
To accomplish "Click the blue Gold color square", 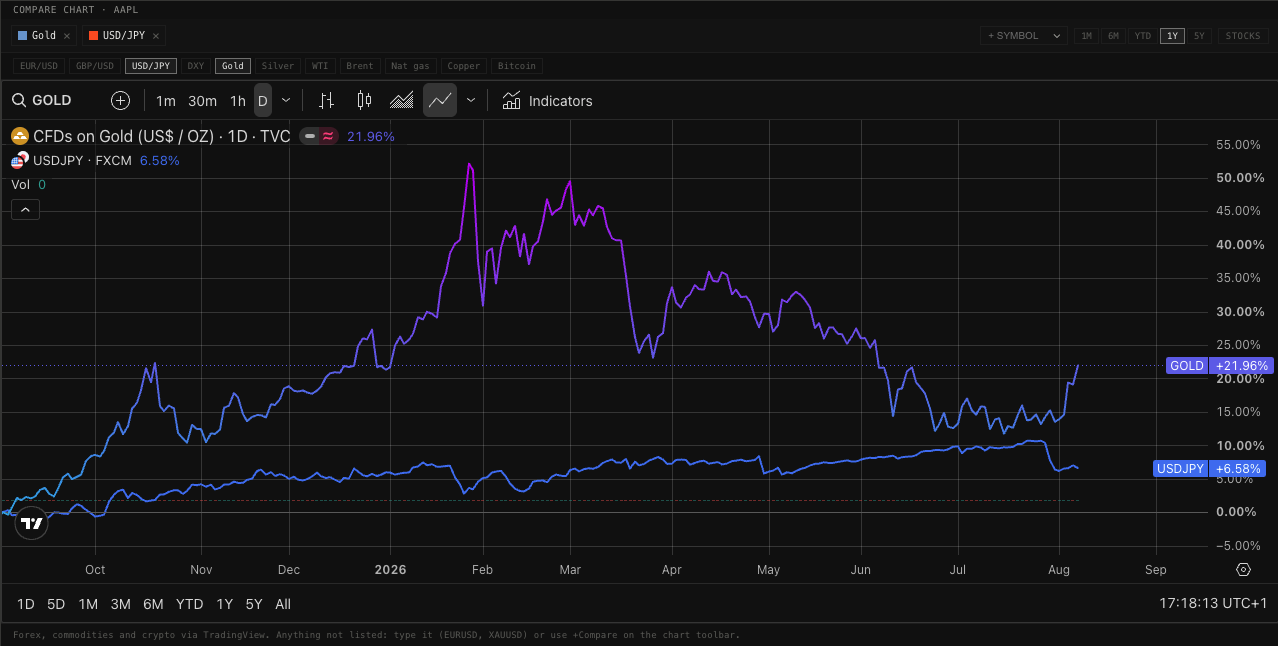I will pyautogui.click(x=23, y=36).
